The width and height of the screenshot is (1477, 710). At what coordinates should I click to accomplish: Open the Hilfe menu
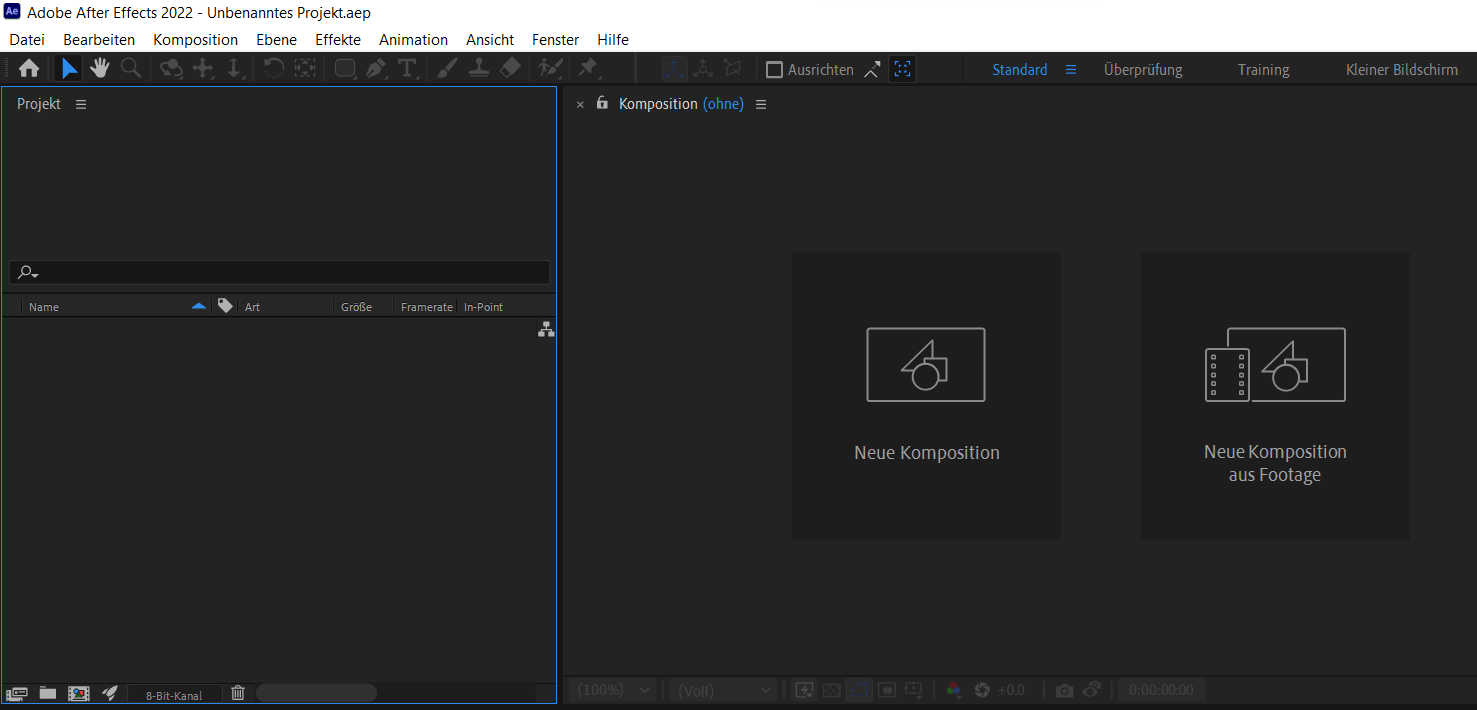(613, 40)
